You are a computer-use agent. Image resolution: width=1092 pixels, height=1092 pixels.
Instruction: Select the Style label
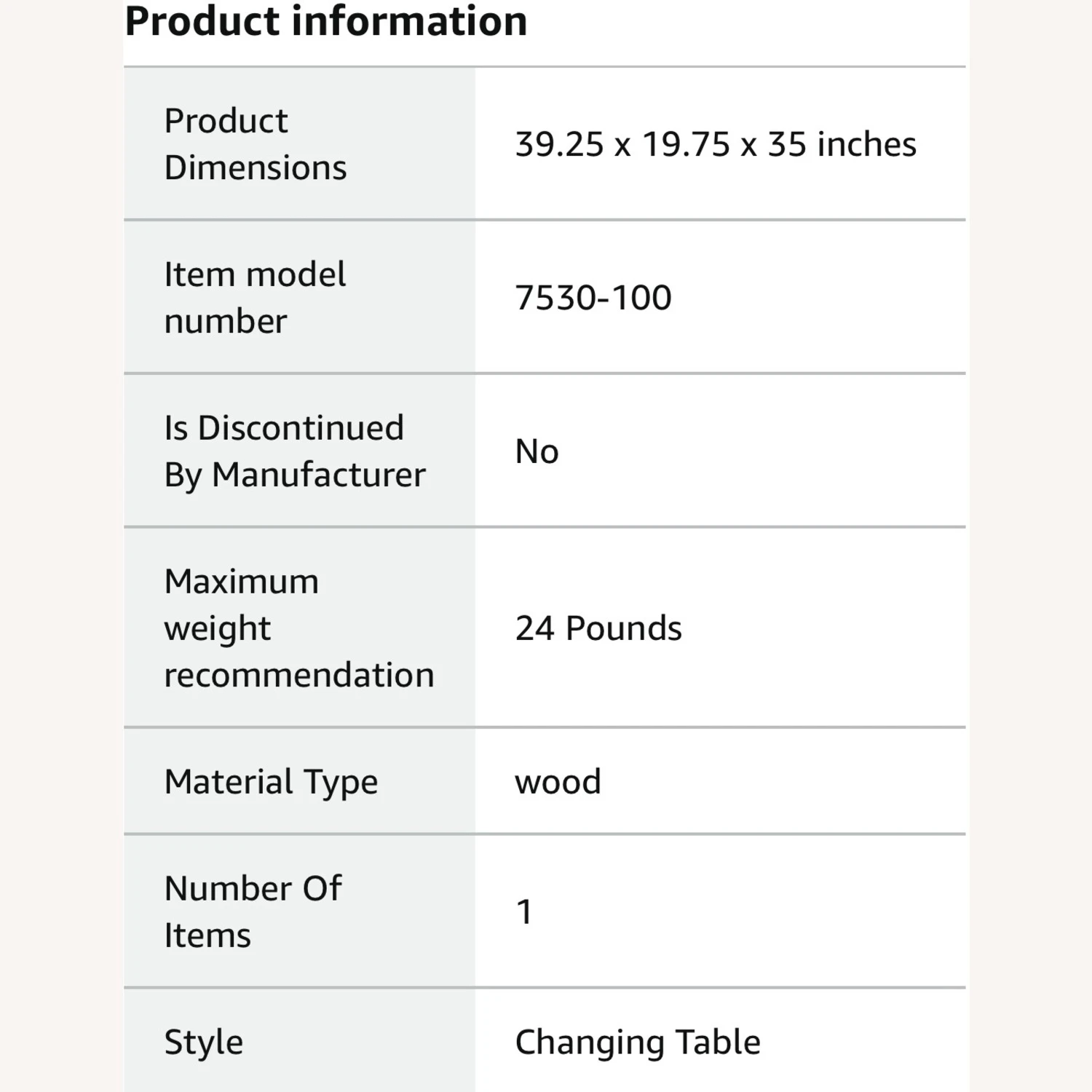(203, 1042)
